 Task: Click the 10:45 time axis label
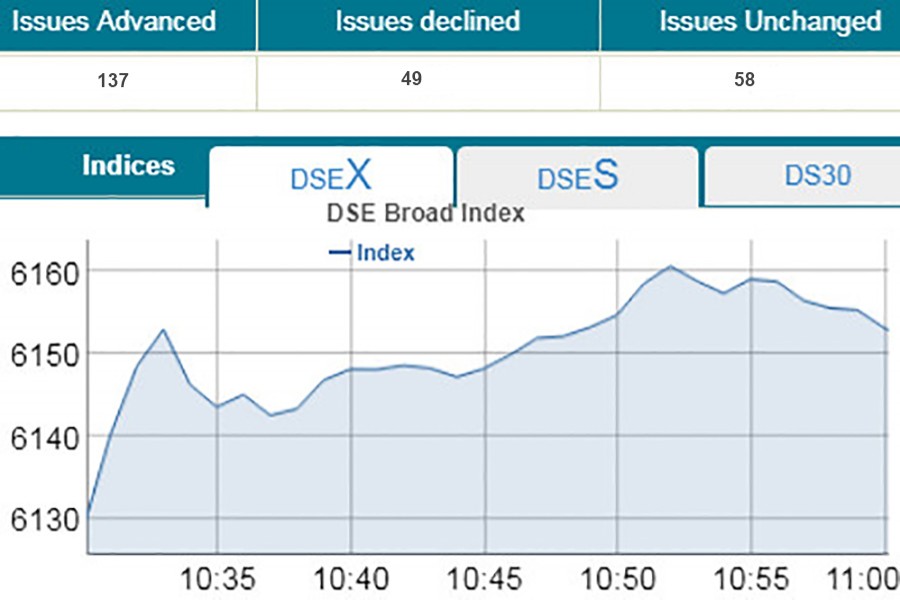coord(484,578)
